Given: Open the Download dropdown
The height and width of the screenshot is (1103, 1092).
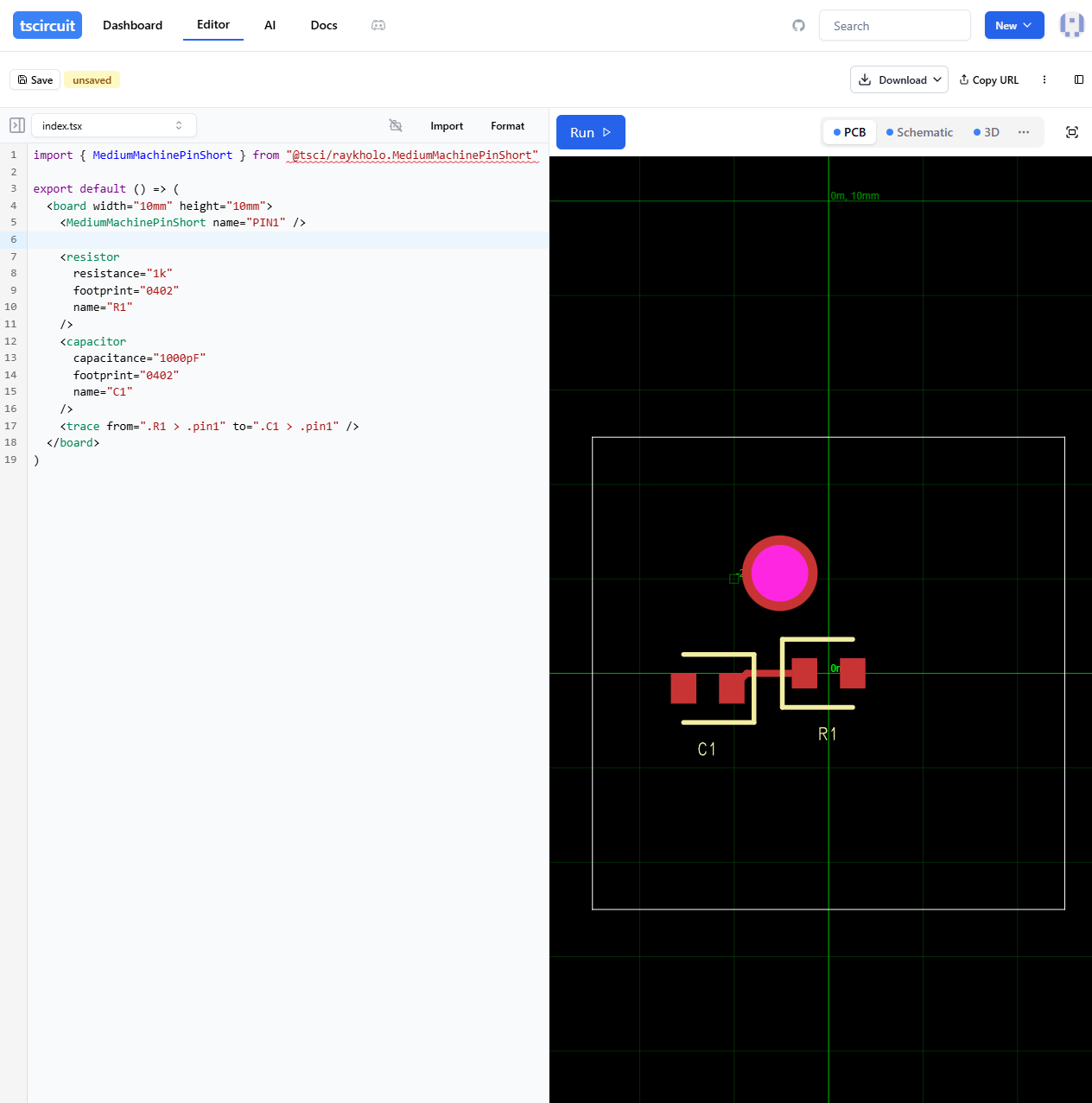Looking at the screenshot, I should (x=898, y=79).
